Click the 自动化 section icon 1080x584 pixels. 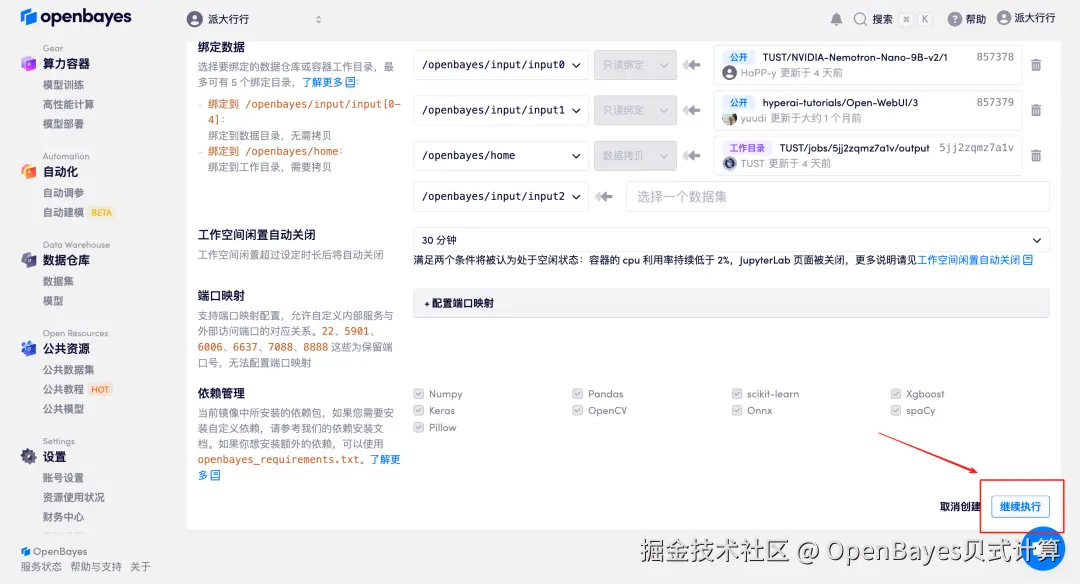click(28, 171)
